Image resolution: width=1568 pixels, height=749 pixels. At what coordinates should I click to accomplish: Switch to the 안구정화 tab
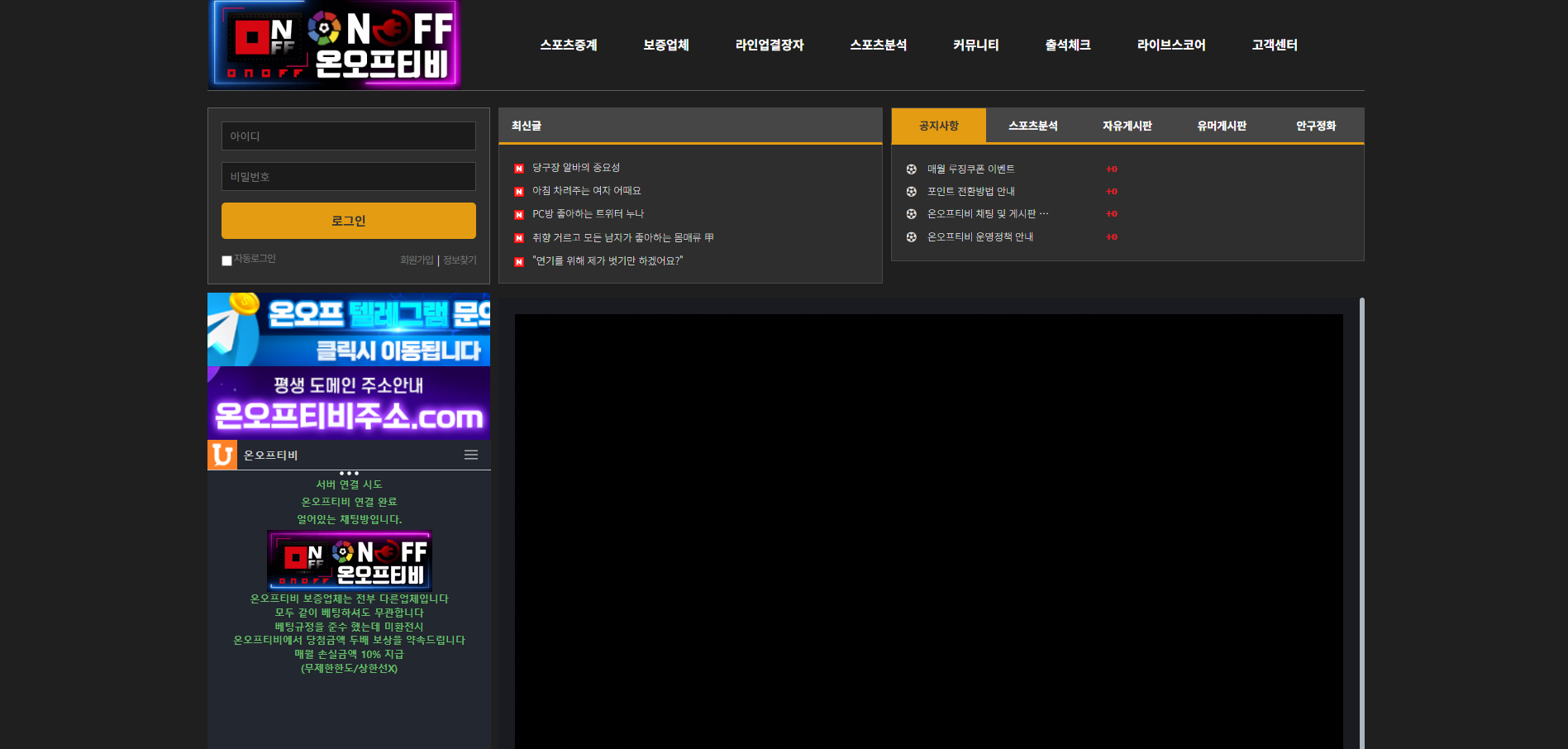(x=1315, y=126)
